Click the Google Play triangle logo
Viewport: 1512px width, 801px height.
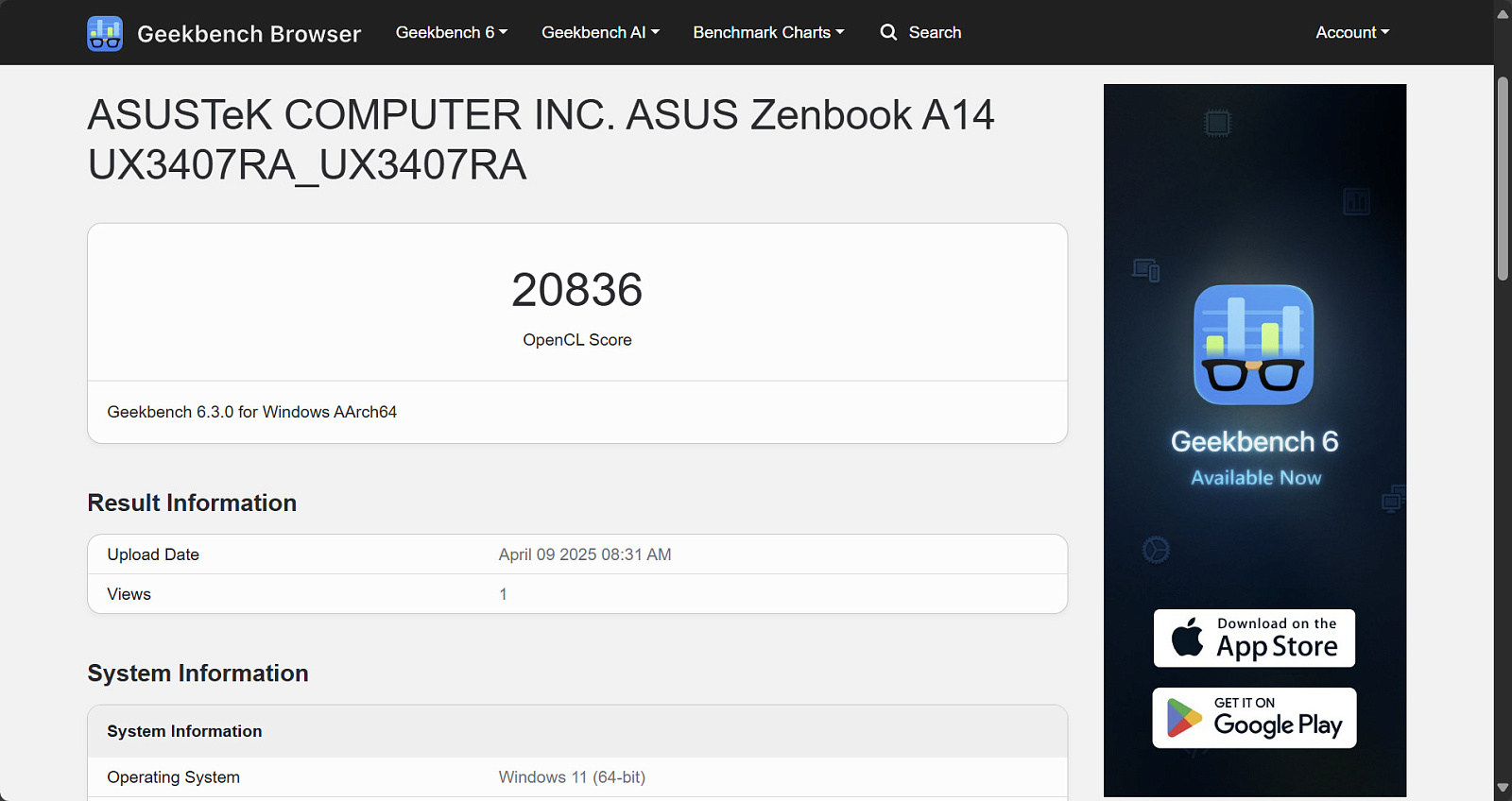[x=1184, y=718]
